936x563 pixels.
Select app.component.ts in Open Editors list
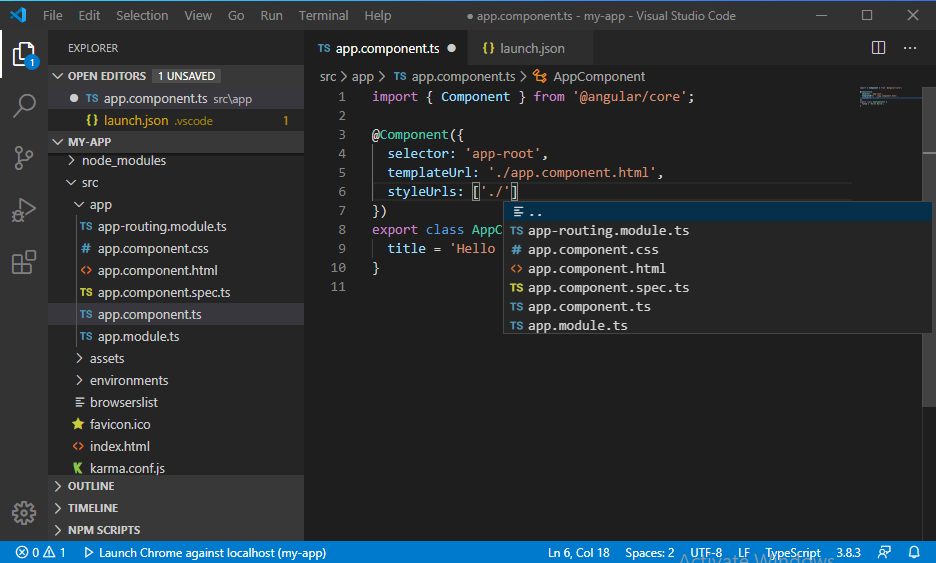pos(176,99)
